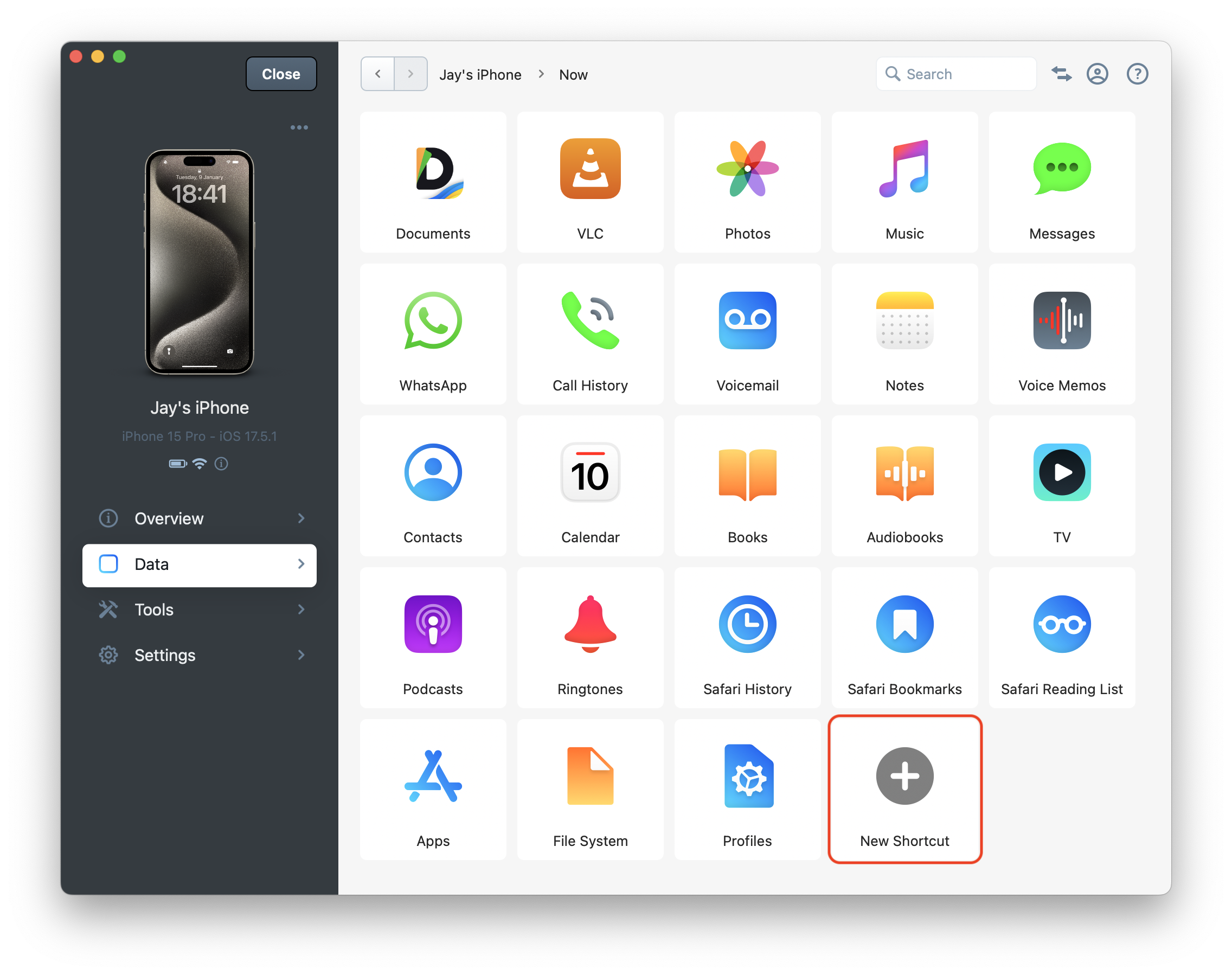The image size is (1232, 975).
Task: Expand the Overview sidebar section
Action: 199,518
